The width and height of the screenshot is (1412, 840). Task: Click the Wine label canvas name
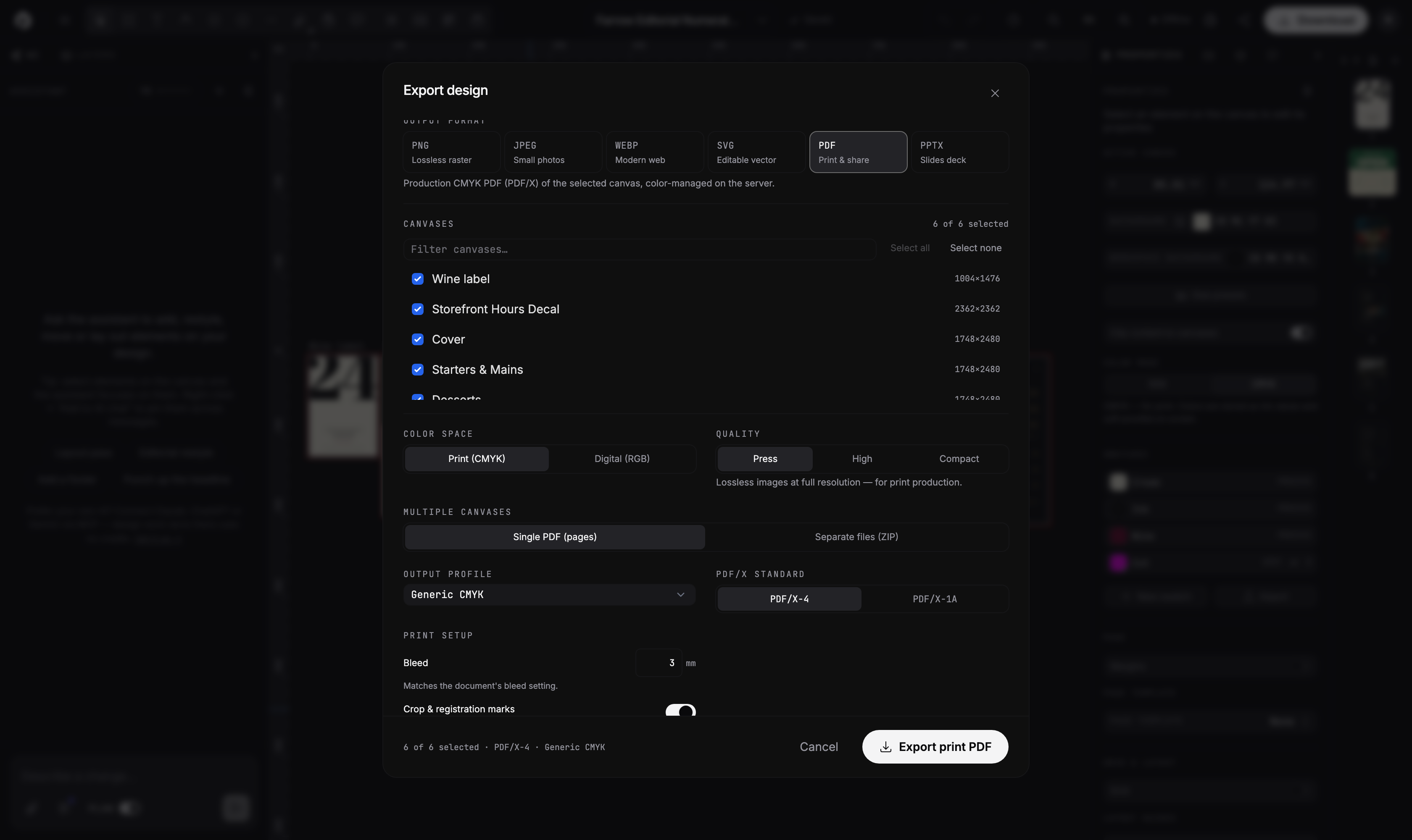click(x=461, y=279)
